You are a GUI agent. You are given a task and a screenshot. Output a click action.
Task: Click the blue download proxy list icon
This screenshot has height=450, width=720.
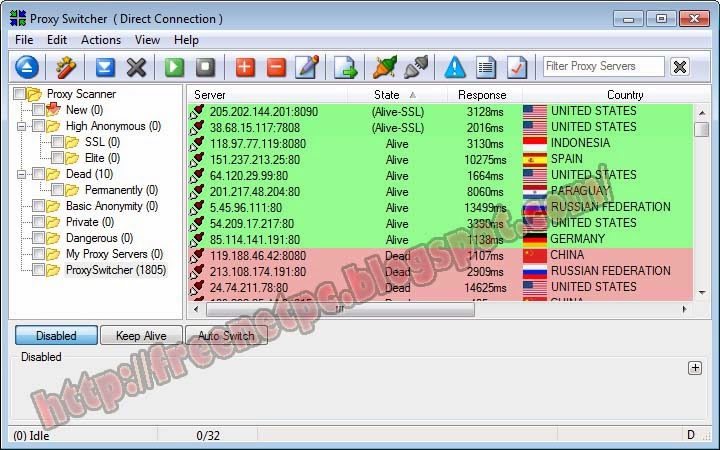pyautogui.click(x=105, y=67)
